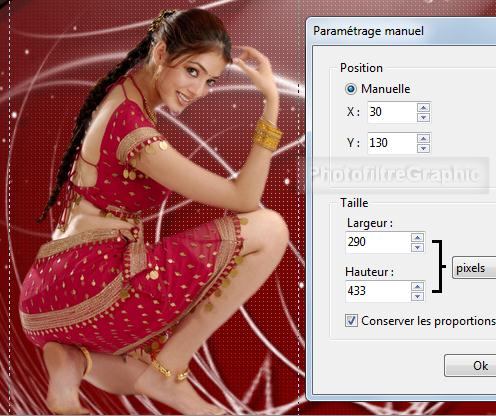Increase the Largeur value

tap(417, 237)
